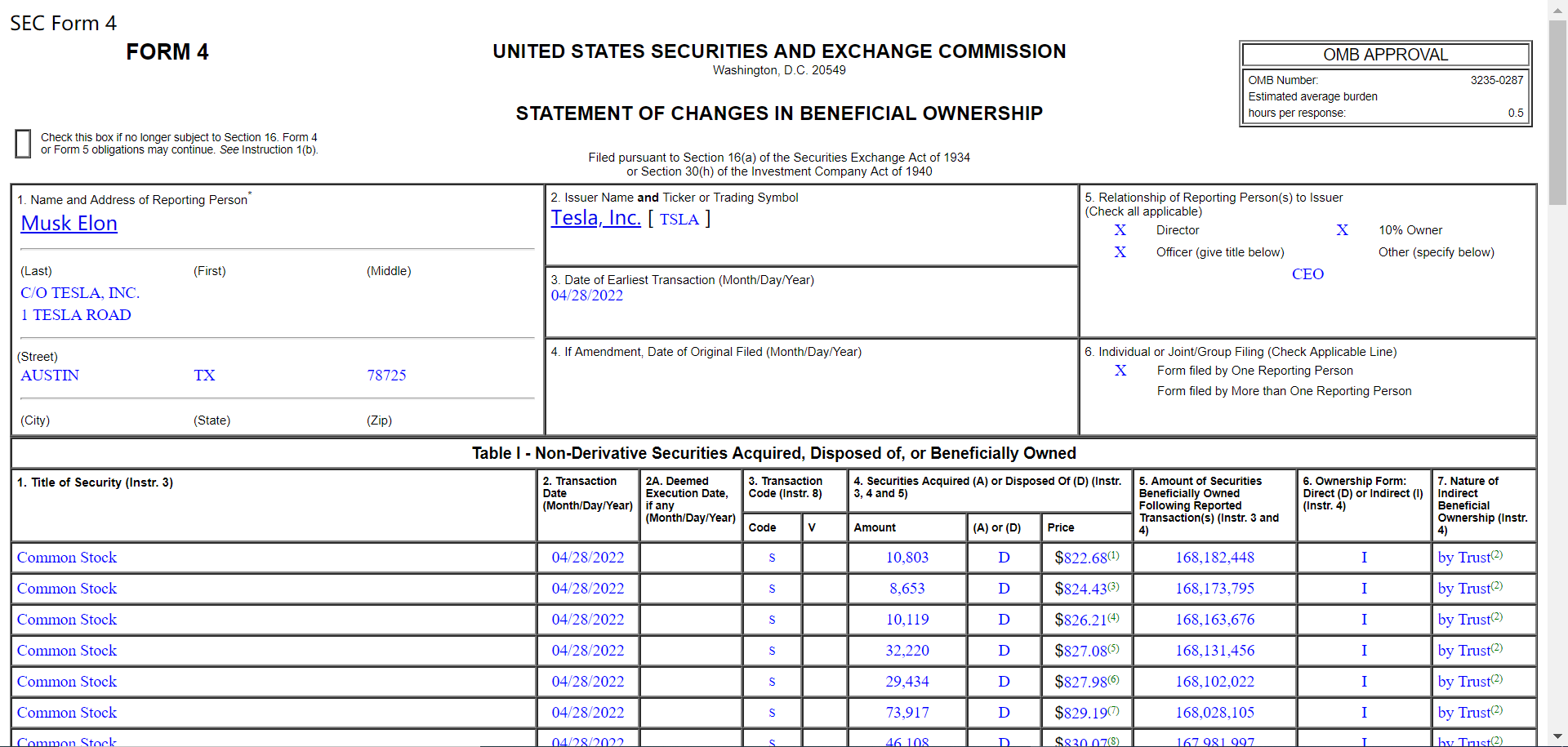
Task: Click the 168,182,448 beneficially owned value
Action: 1214,558
